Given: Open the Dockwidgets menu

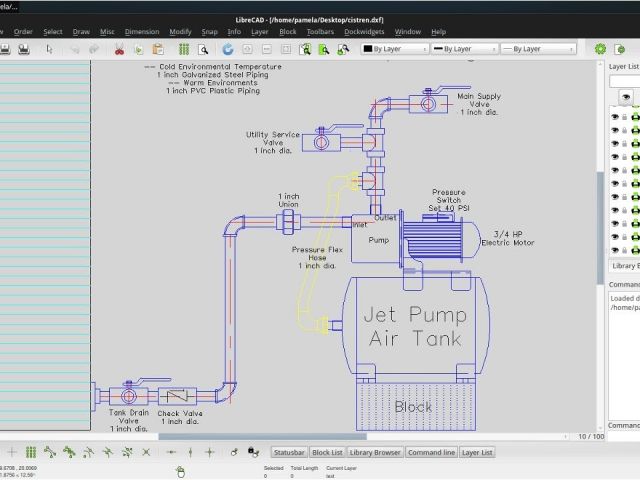Looking at the screenshot, I should (x=365, y=31).
